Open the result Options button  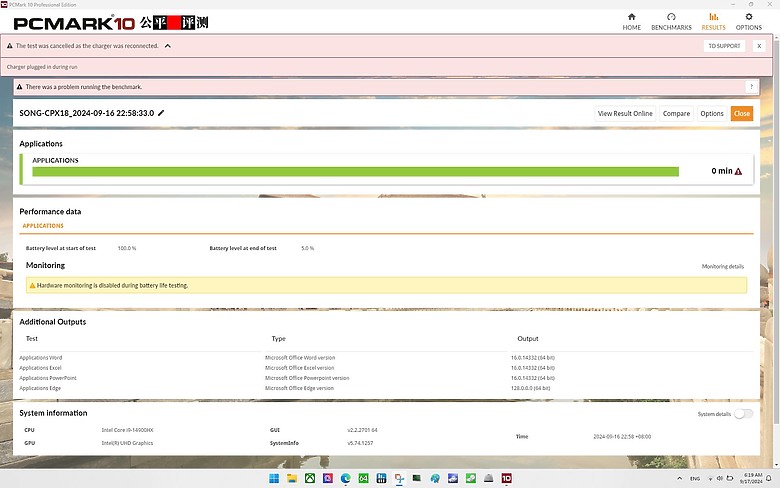[711, 113]
